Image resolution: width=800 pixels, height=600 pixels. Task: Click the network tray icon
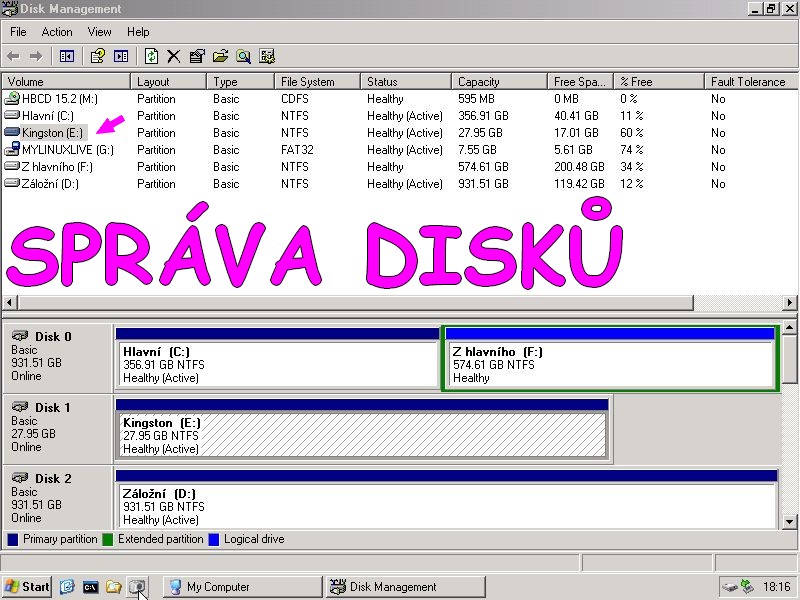[x=746, y=587]
